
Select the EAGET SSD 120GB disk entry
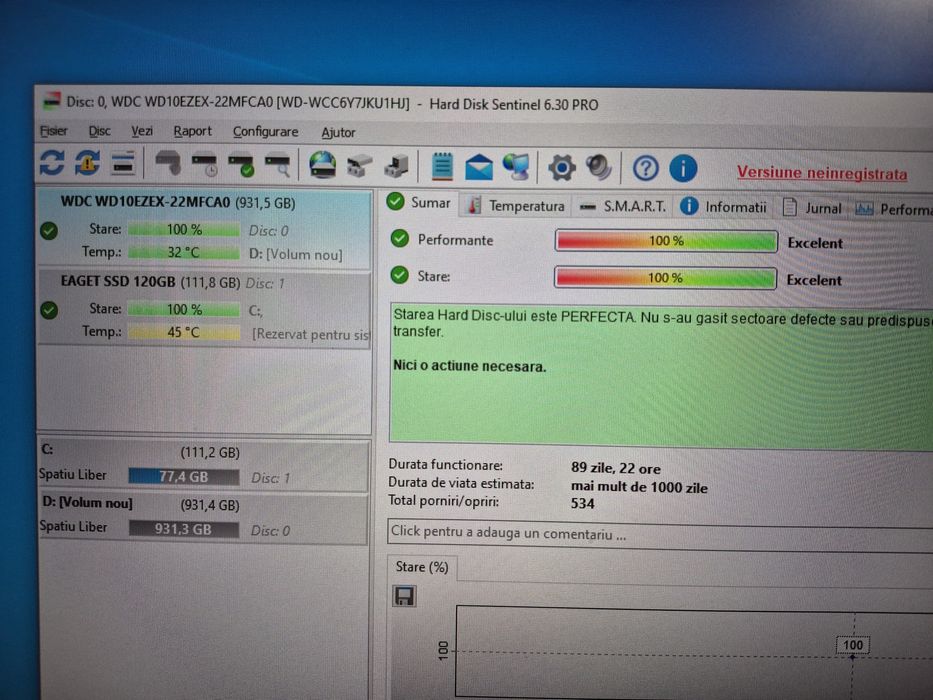click(204, 308)
